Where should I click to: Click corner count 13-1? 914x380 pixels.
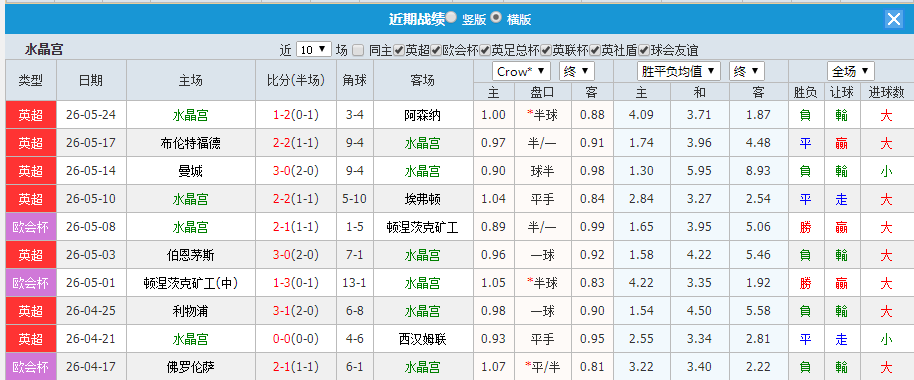(x=355, y=283)
